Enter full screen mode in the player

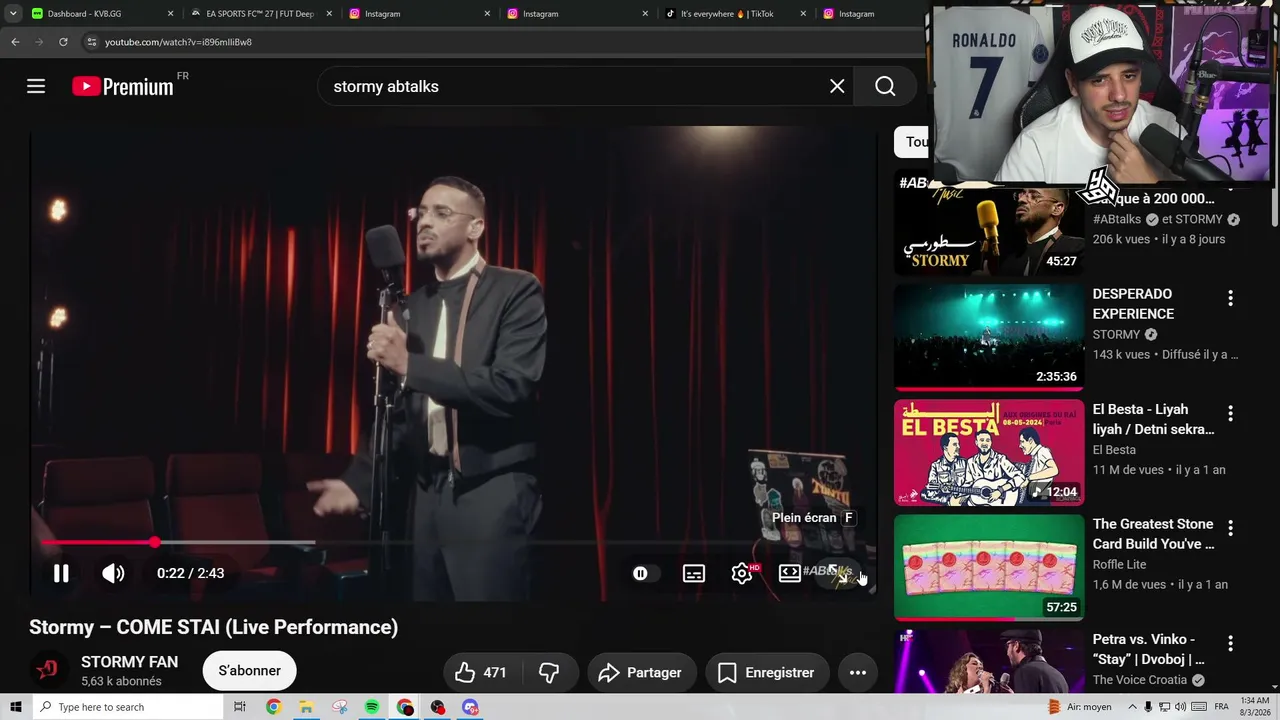pyautogui.click(x=838, y=573)
